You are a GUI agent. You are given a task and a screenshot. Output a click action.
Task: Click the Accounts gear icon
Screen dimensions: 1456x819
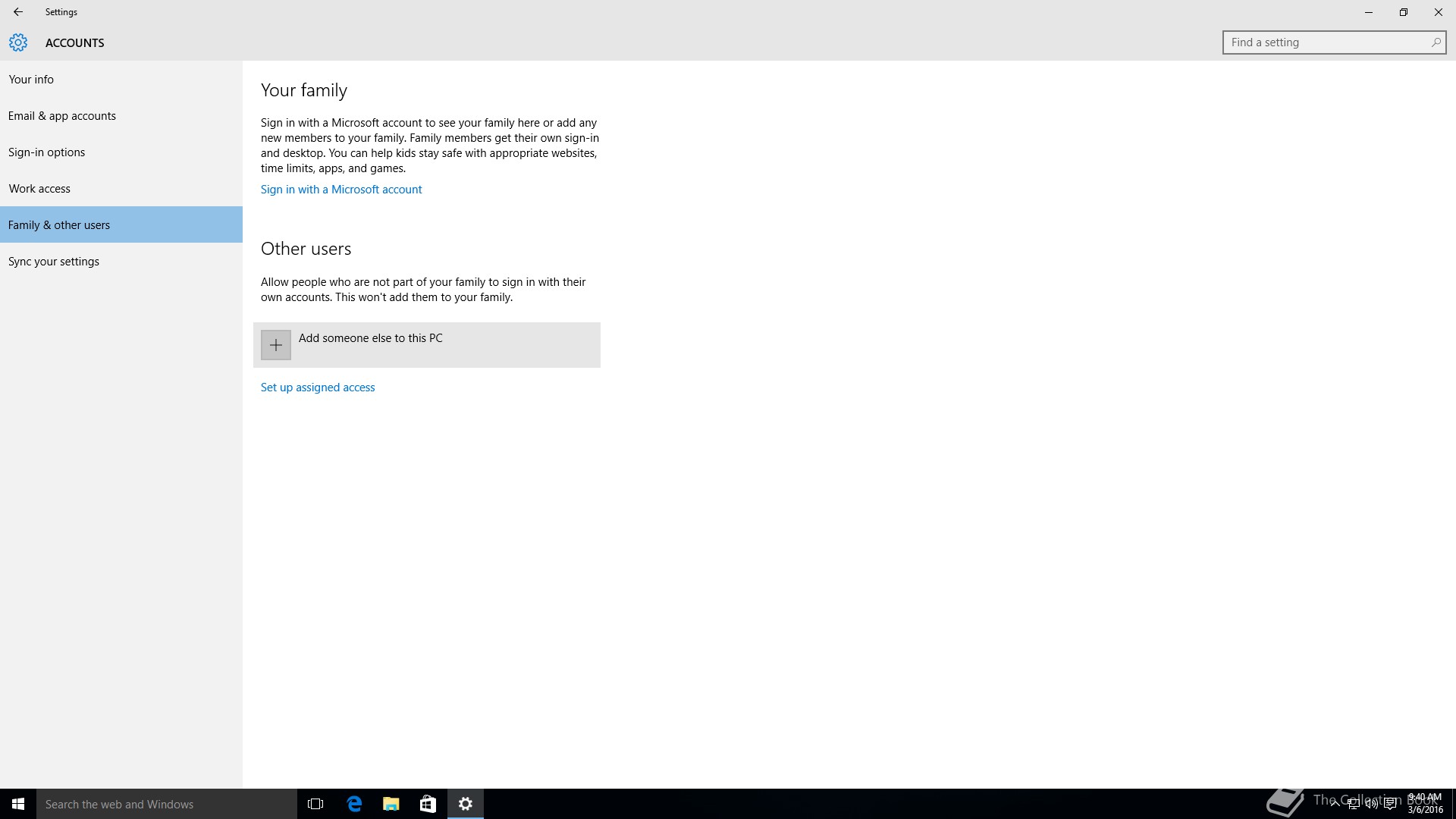[x=18, y=42]
